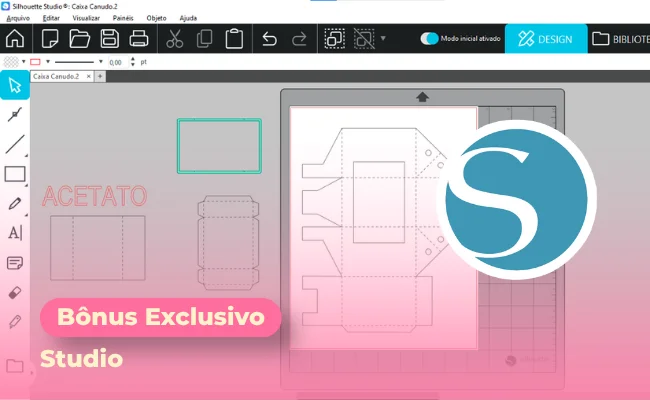650x400 pixels.
Task: Open library folder at sidebar bottom
Action: tap(15, 366)
